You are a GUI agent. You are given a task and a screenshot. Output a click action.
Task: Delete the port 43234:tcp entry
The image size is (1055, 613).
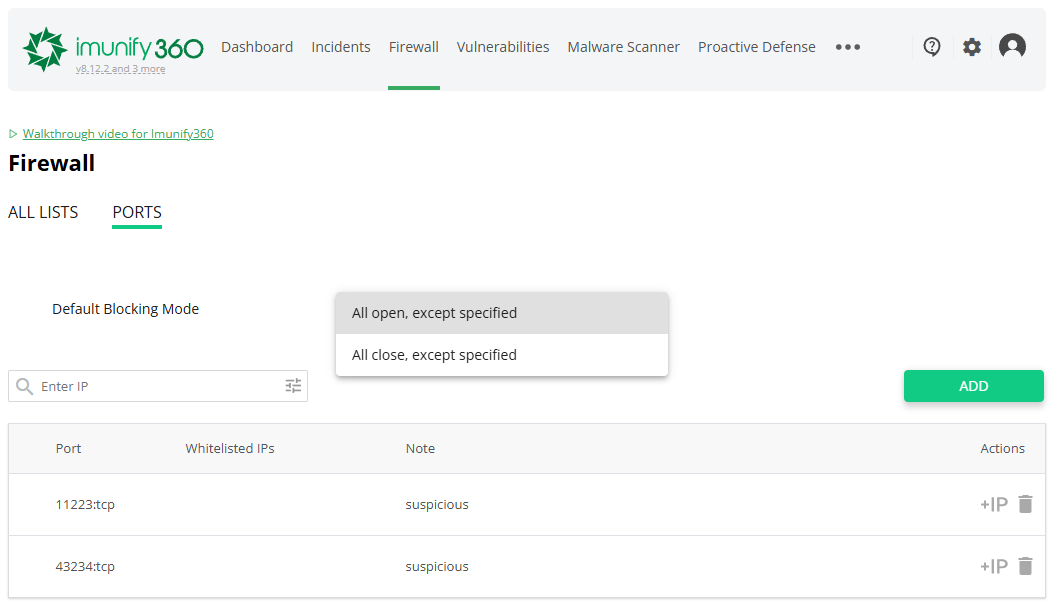click(1025, 567)
